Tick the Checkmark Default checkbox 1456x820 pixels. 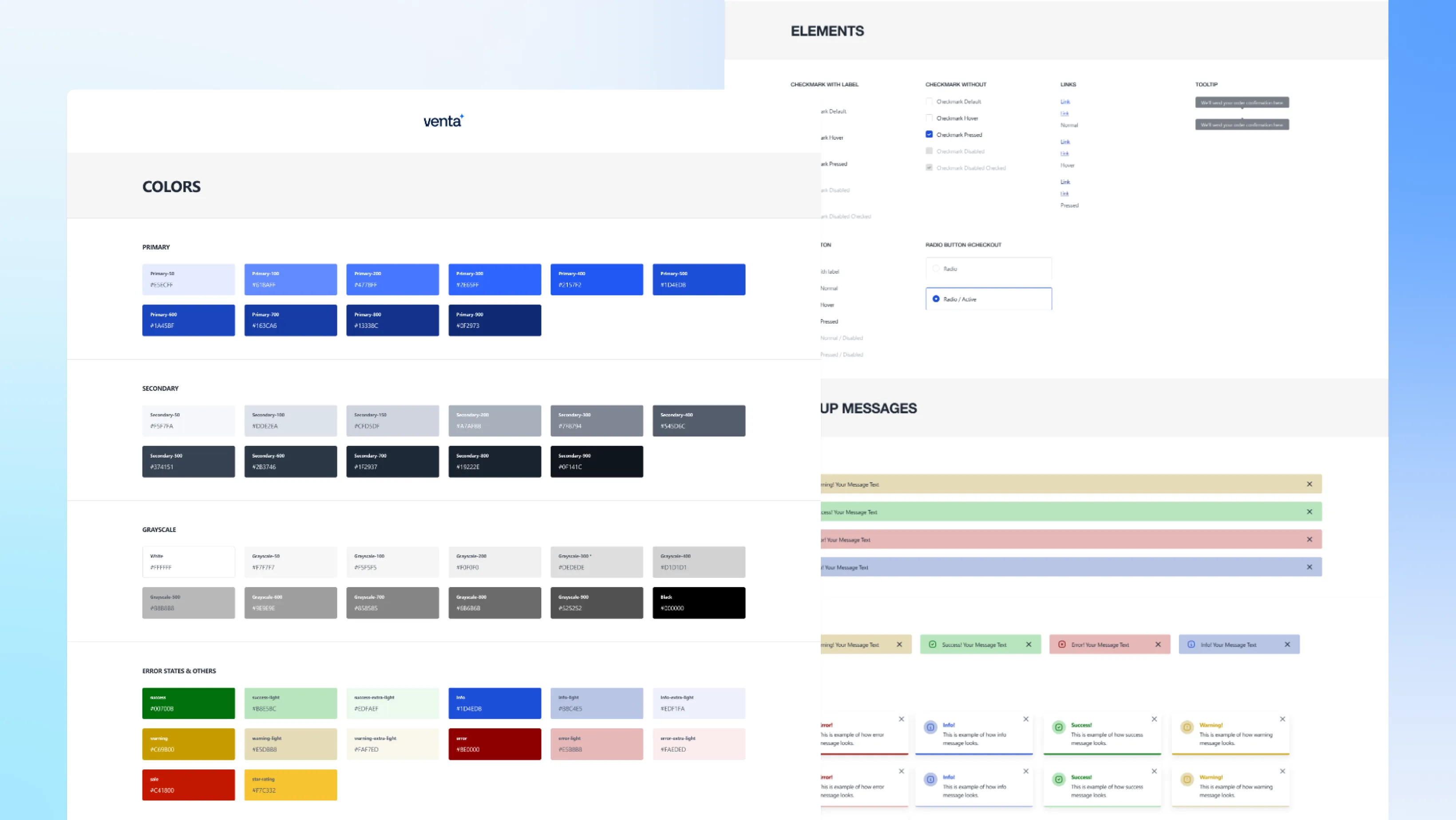[929, 101]
